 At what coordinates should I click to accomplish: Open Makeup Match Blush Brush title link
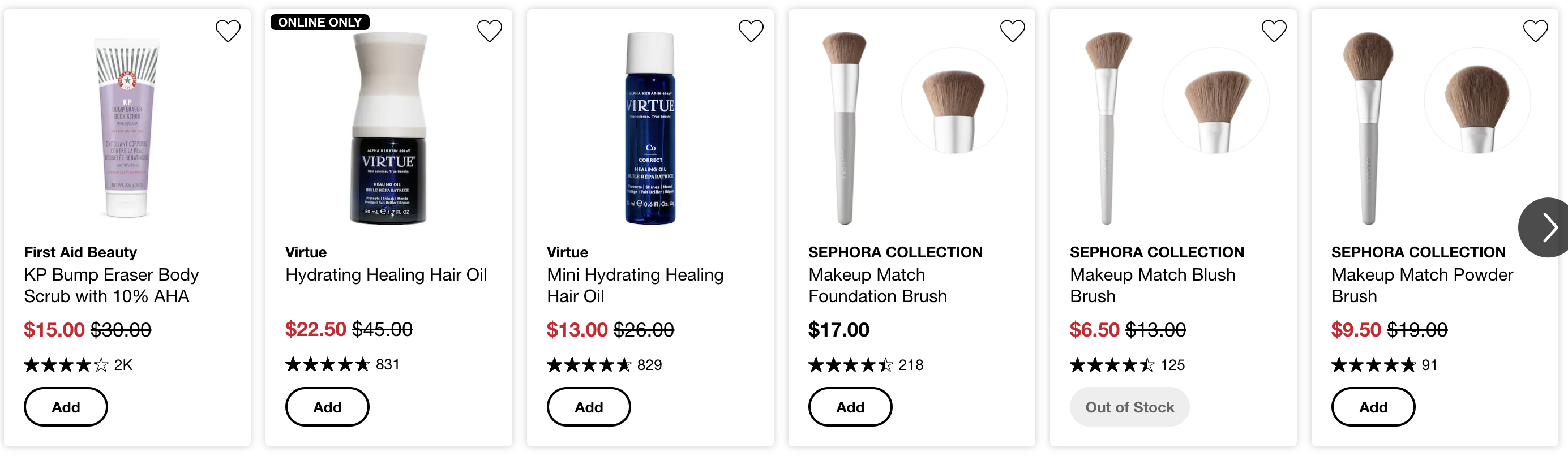click(x=1153, y=285)
